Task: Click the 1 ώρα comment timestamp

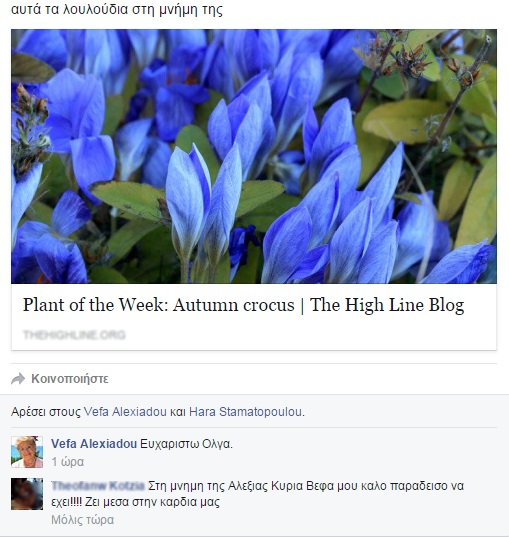Action: click(68, 462)
